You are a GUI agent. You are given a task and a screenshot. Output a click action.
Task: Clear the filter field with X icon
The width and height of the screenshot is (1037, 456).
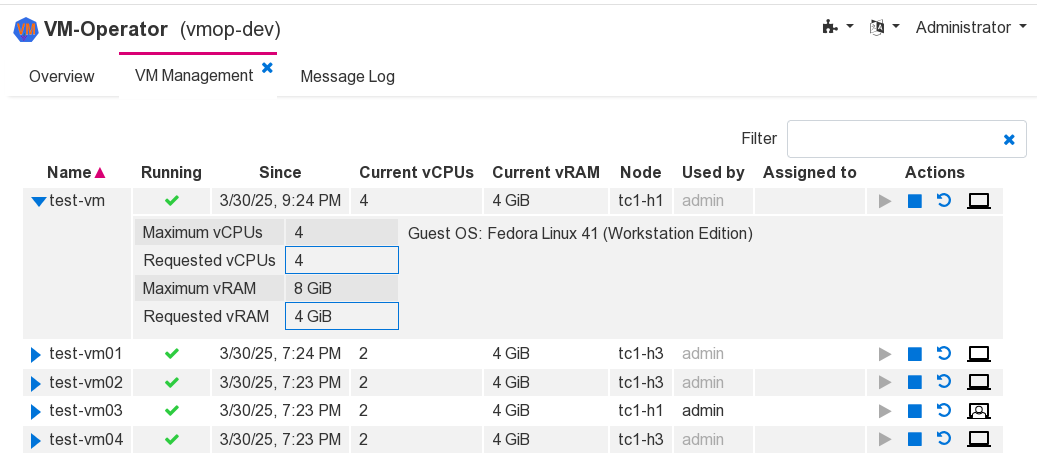pos(1009,140)
